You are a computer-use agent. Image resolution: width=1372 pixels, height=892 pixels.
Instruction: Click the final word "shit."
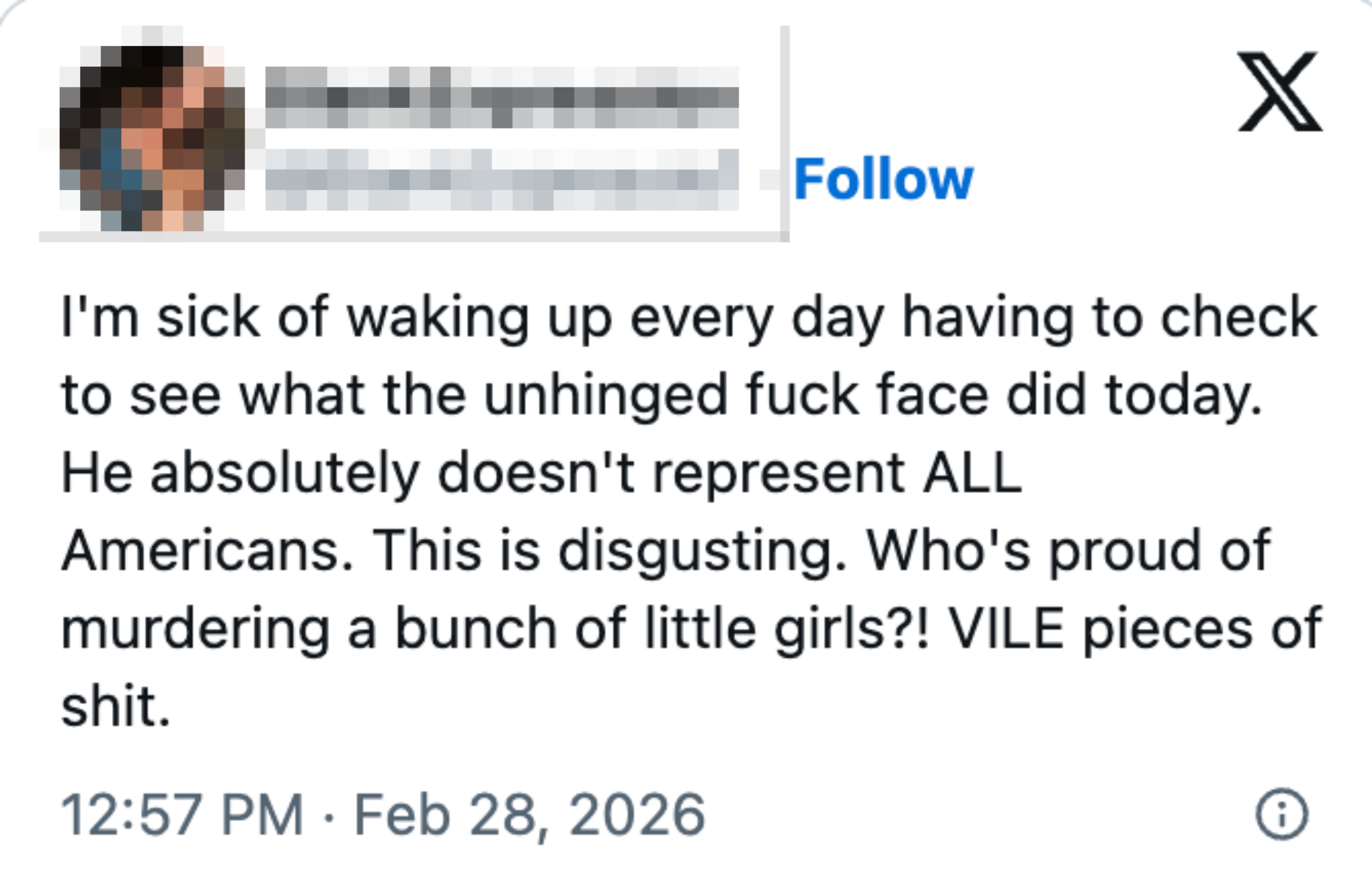coord(116,706)
